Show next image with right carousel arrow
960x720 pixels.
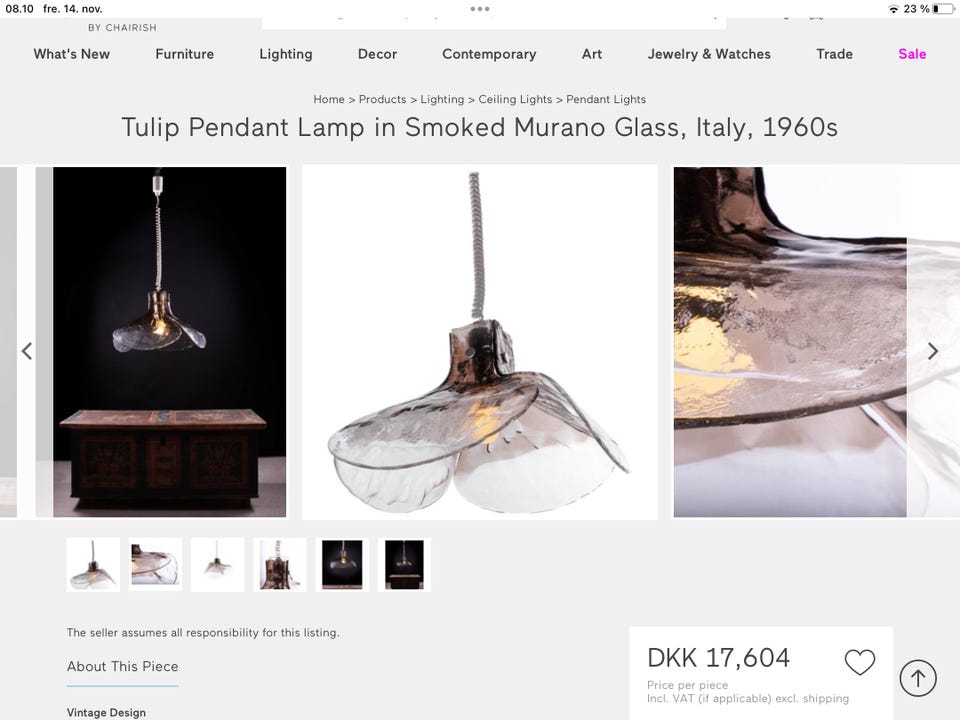[x=932, y=351]
